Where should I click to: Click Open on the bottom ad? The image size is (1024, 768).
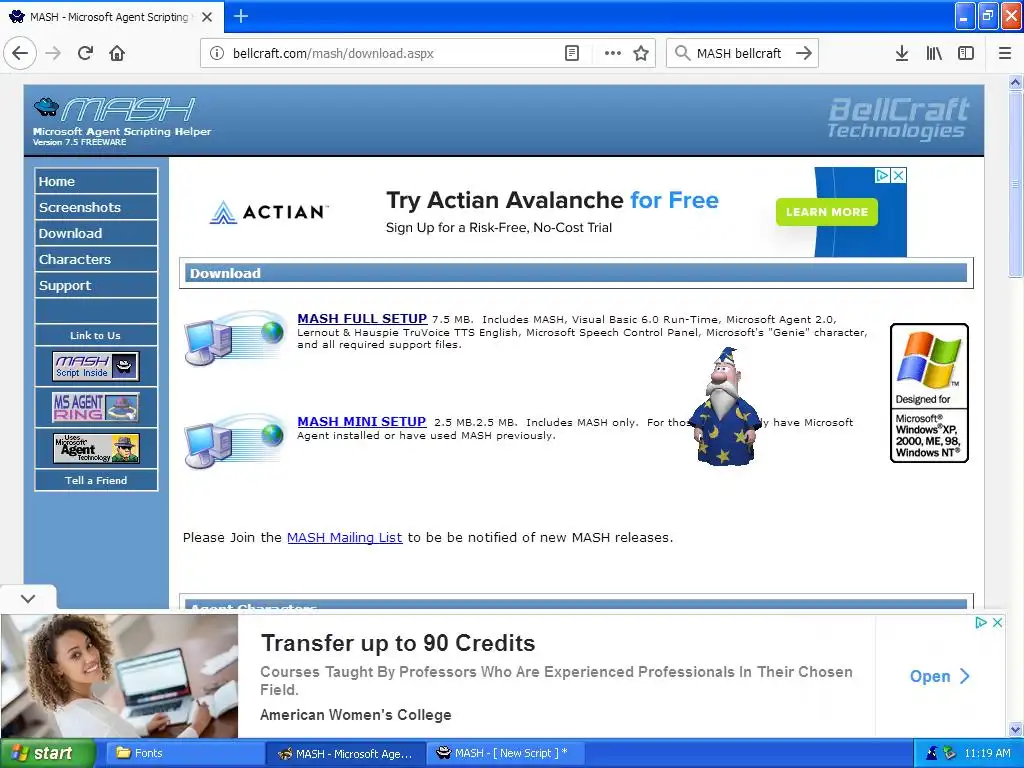click(939, 677)
